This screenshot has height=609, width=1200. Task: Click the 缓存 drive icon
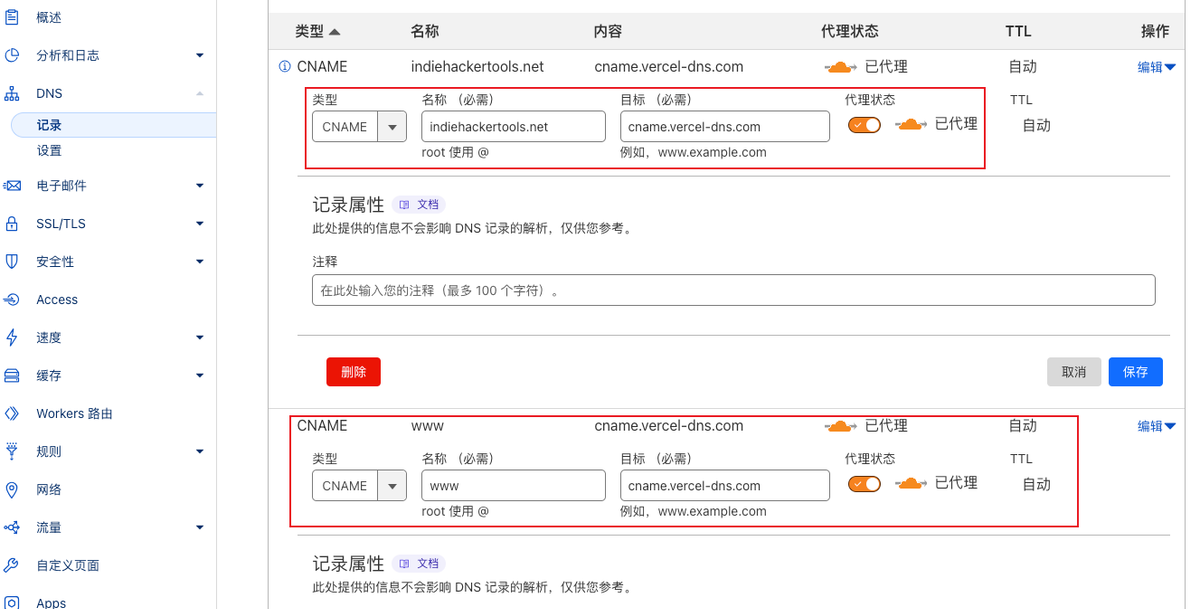tap(12, 375)
